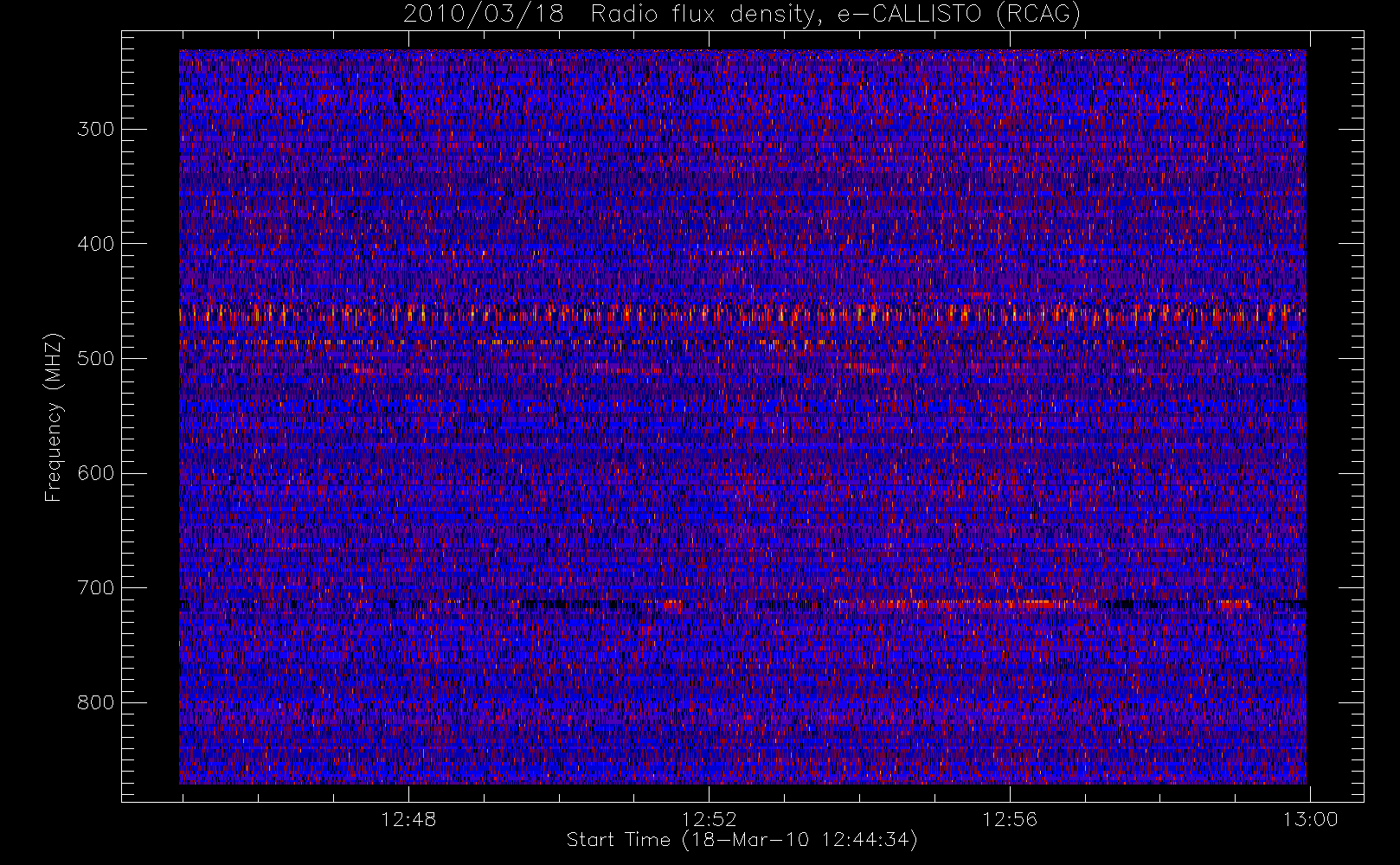Screen dimensions: 1400x865
Task: Click the 700 frequency tick label
Action: coord(96,588)
